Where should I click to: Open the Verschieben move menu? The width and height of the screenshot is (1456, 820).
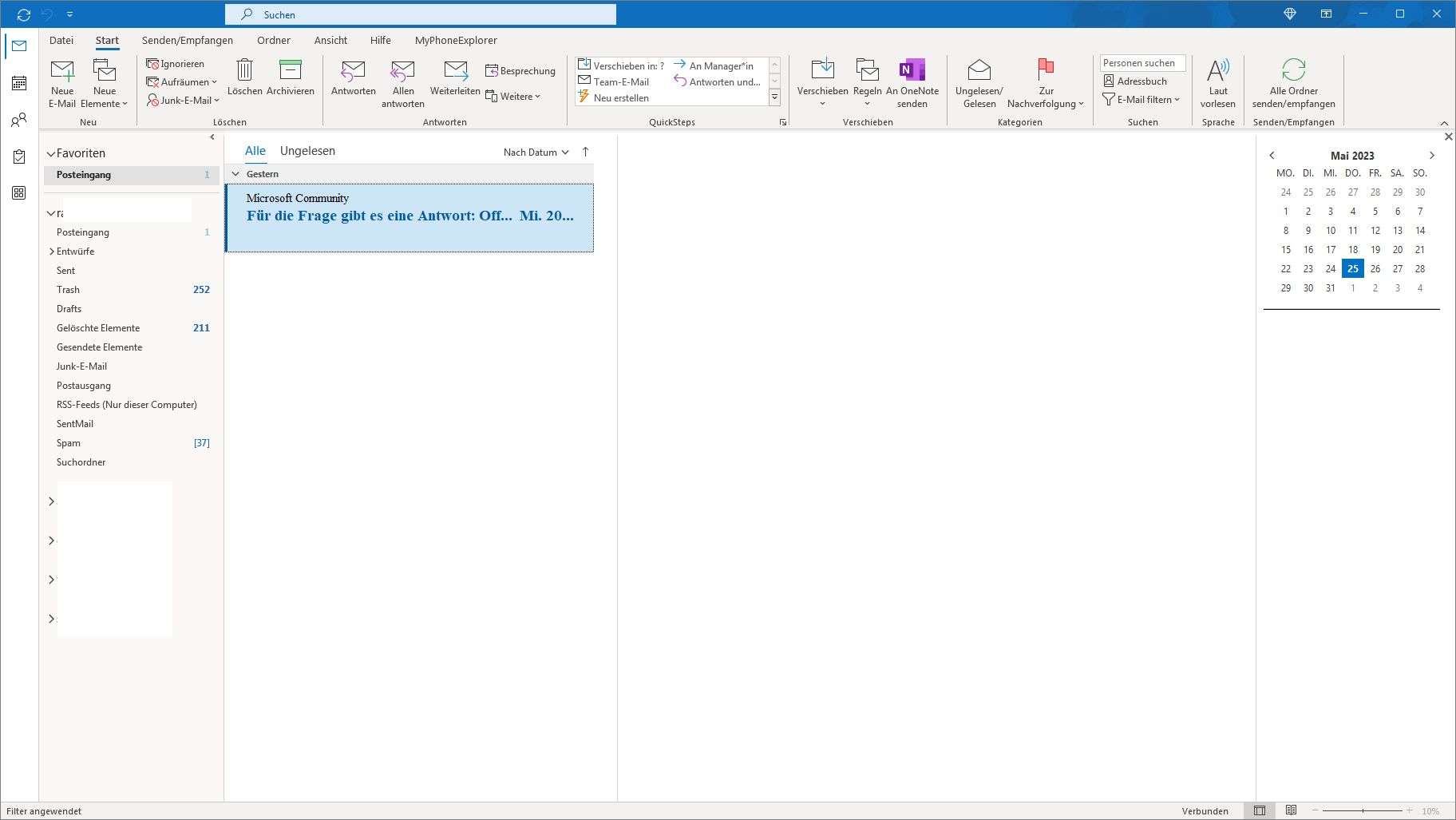[822, 83]
